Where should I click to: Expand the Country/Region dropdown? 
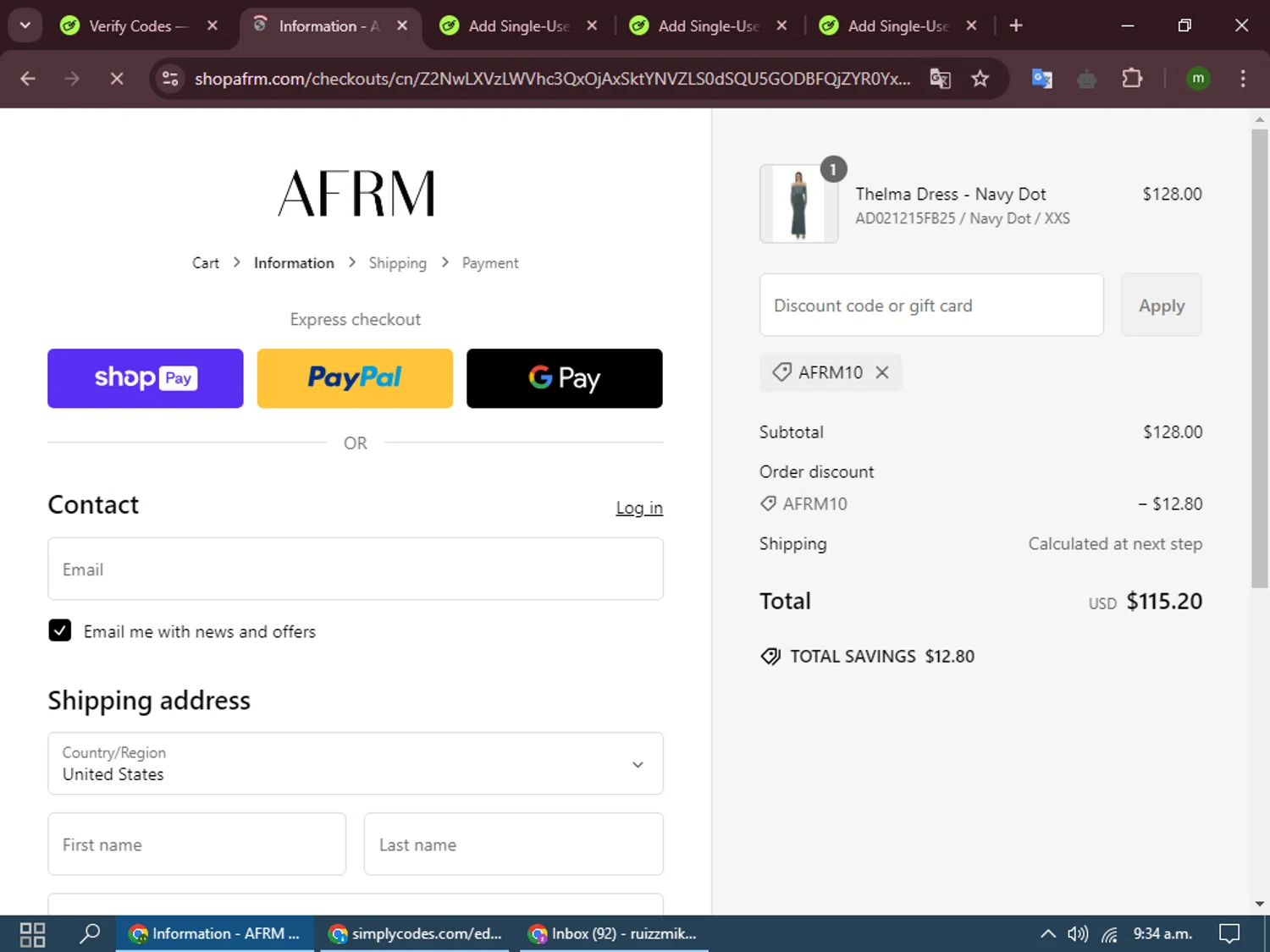pos(356,763)
